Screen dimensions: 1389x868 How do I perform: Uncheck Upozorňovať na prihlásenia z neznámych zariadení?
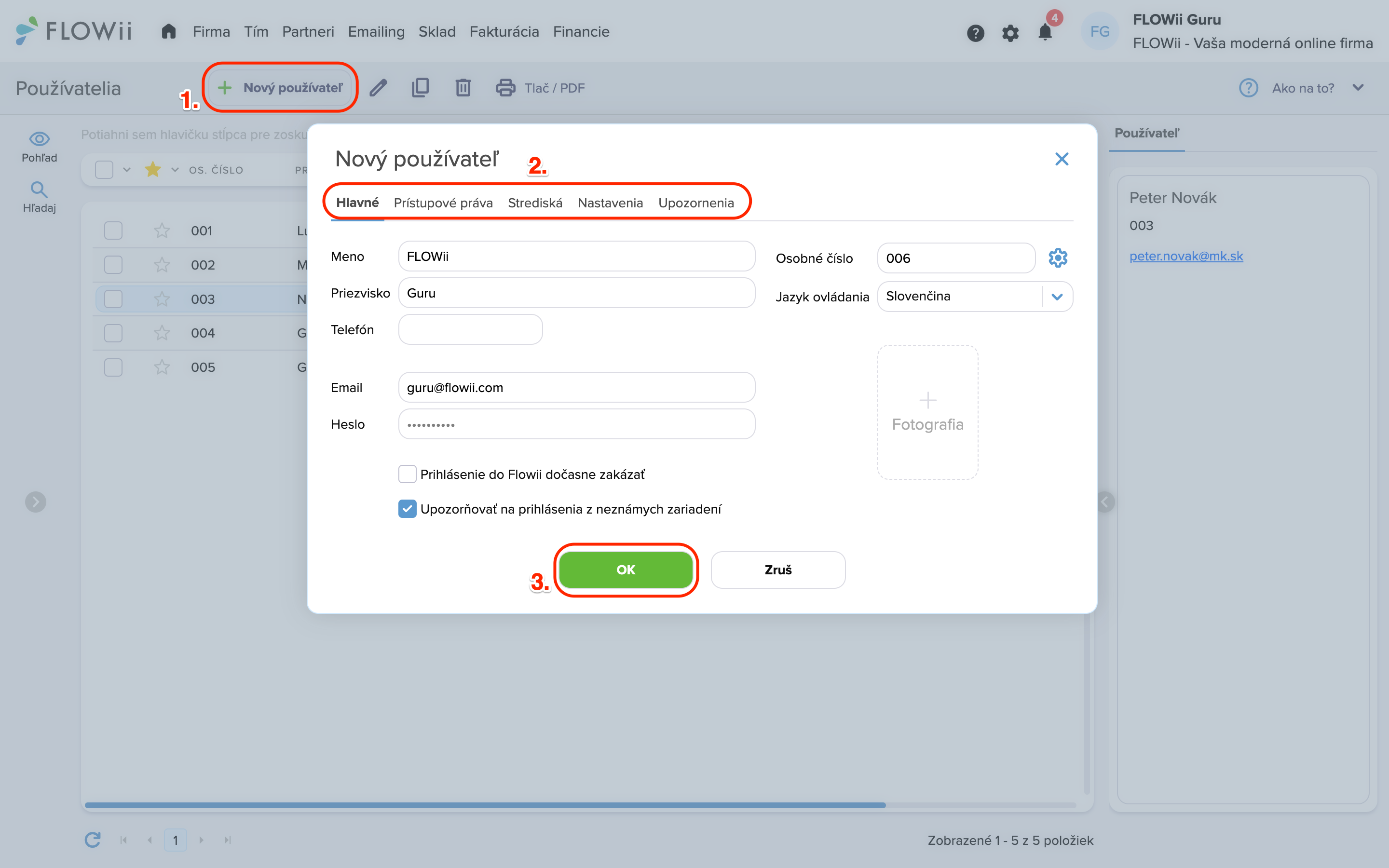[407, 509]
